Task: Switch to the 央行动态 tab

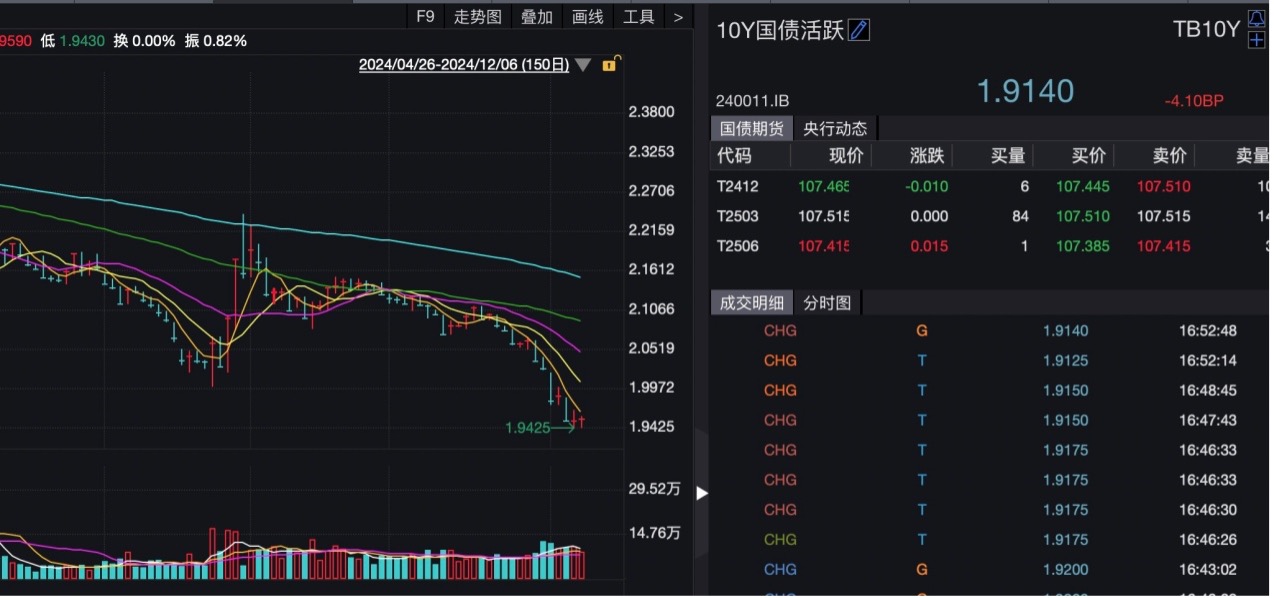Action: pos(835,128)
